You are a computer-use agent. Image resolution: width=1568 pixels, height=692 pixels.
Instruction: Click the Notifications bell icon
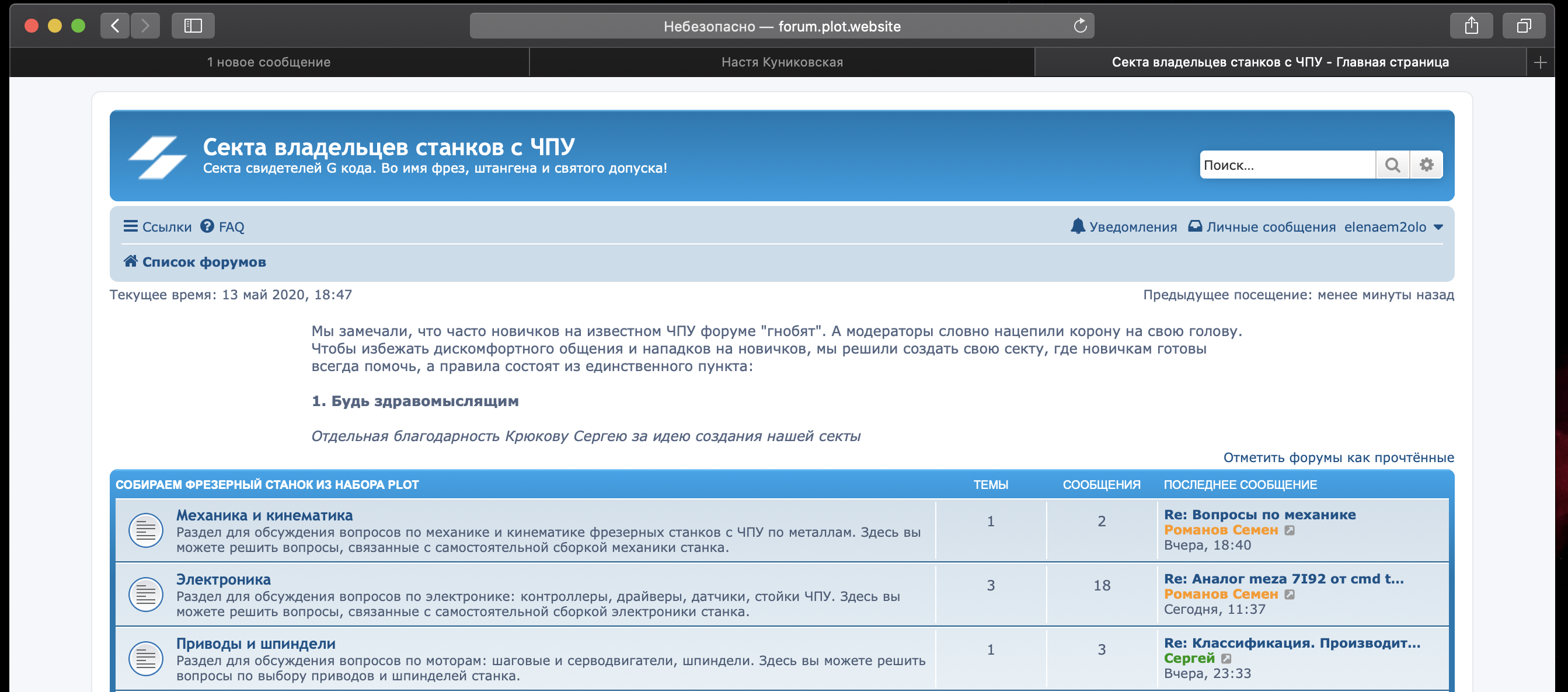[x=1078, y=226]
